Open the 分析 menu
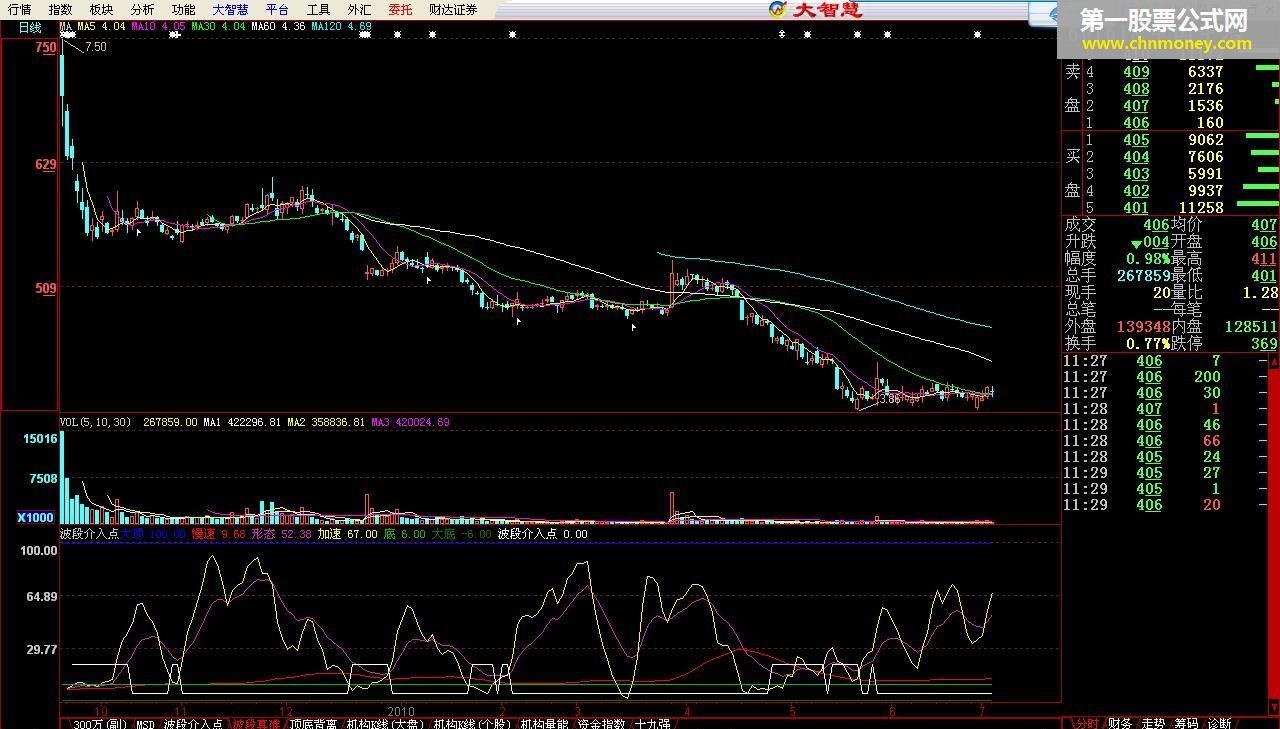The width and height of the screenshot is (1280, 729). pyautogui.click(x=142, y=9)
